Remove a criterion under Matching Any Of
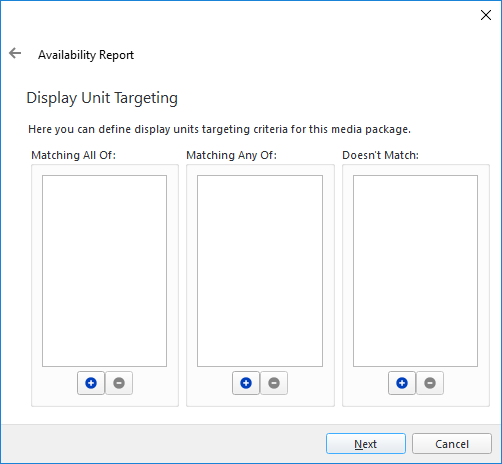The width and height of the screenshot is (502, 464). [x=274, y=383]
